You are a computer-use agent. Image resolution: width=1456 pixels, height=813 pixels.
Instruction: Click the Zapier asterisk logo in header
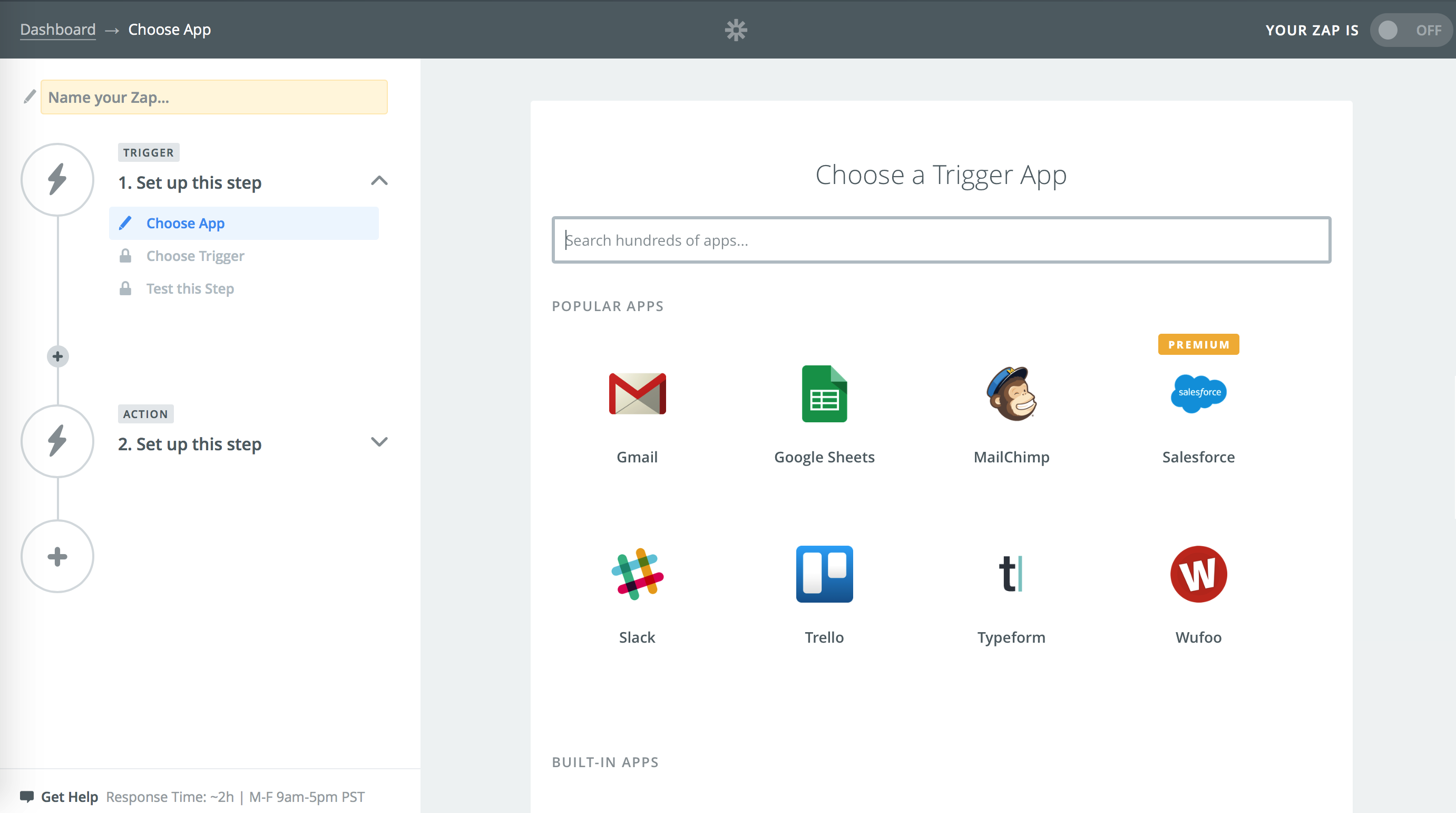pos(735,30)
